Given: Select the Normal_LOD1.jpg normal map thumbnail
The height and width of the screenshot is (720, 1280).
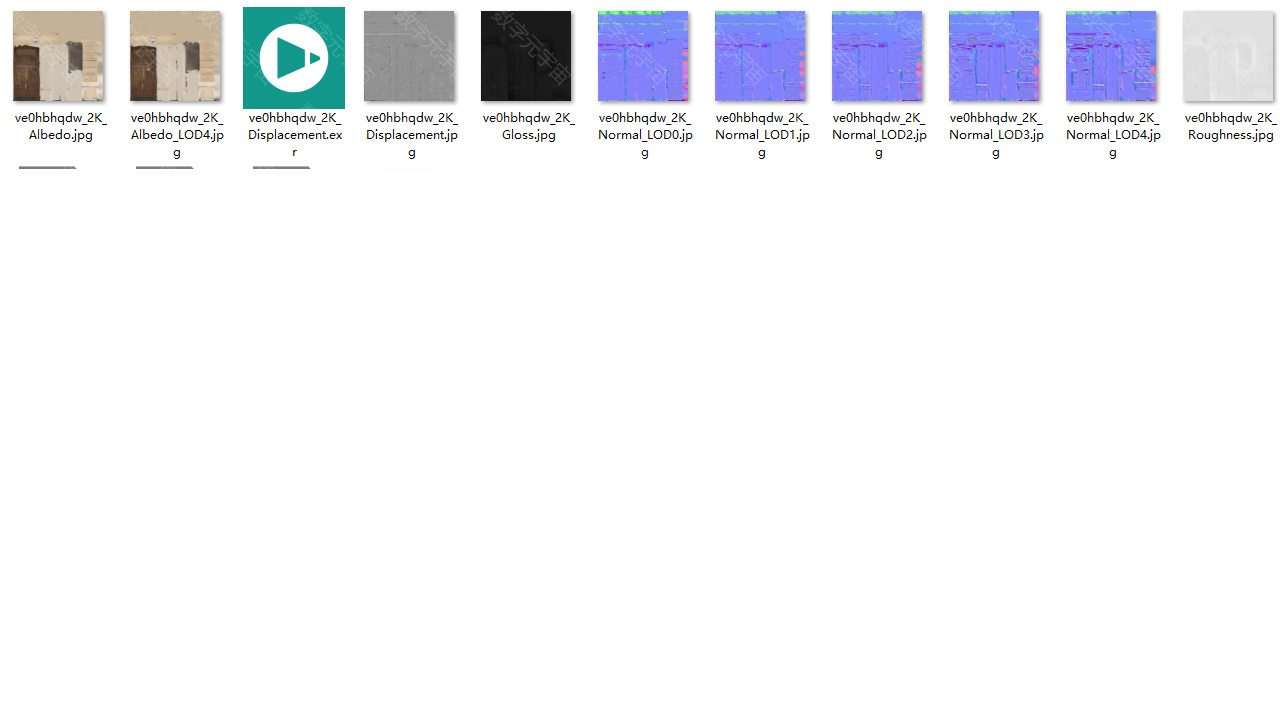Looking at the screenshot, I should [760, 56].
